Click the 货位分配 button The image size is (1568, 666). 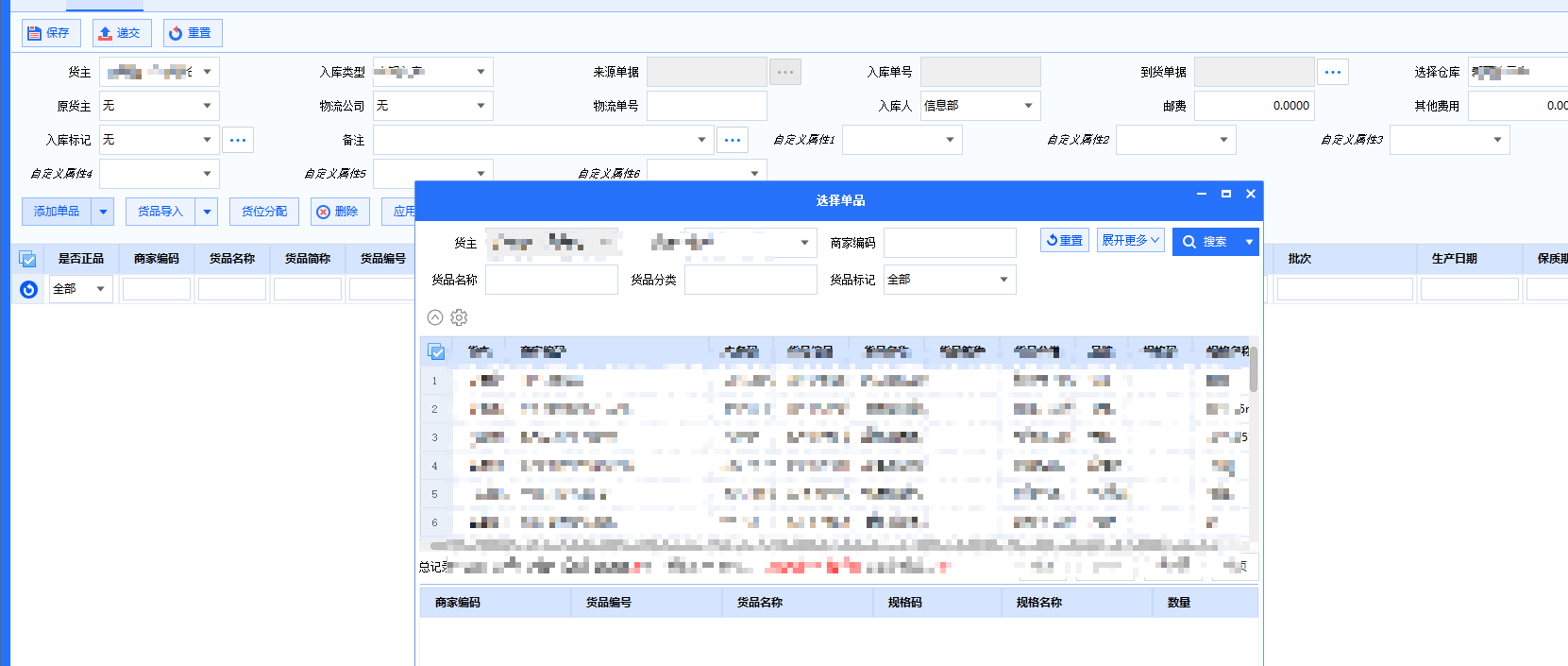[x=264, y=212]
